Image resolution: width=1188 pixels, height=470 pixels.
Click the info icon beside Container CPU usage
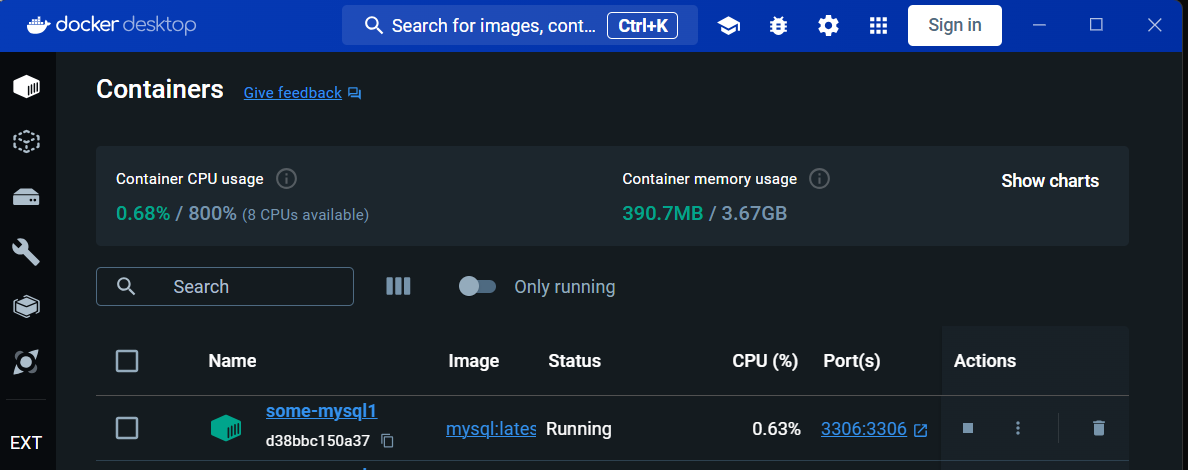tap(286, 179)
